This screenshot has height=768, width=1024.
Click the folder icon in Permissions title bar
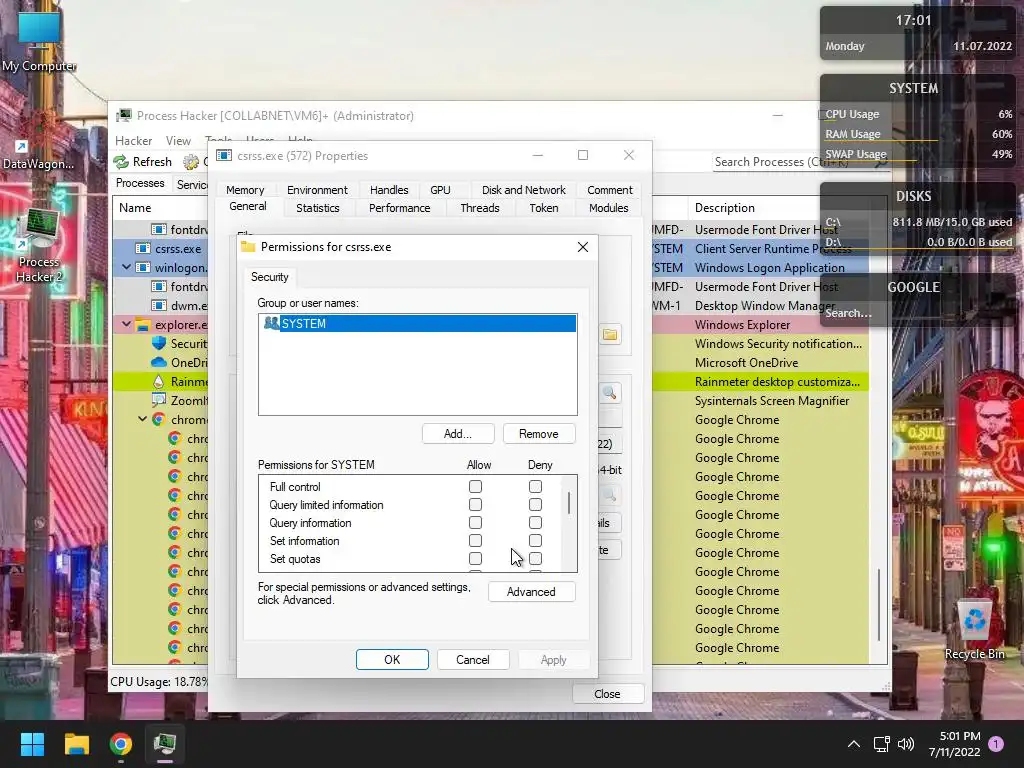pyautogui.click(x=248, y=247)
